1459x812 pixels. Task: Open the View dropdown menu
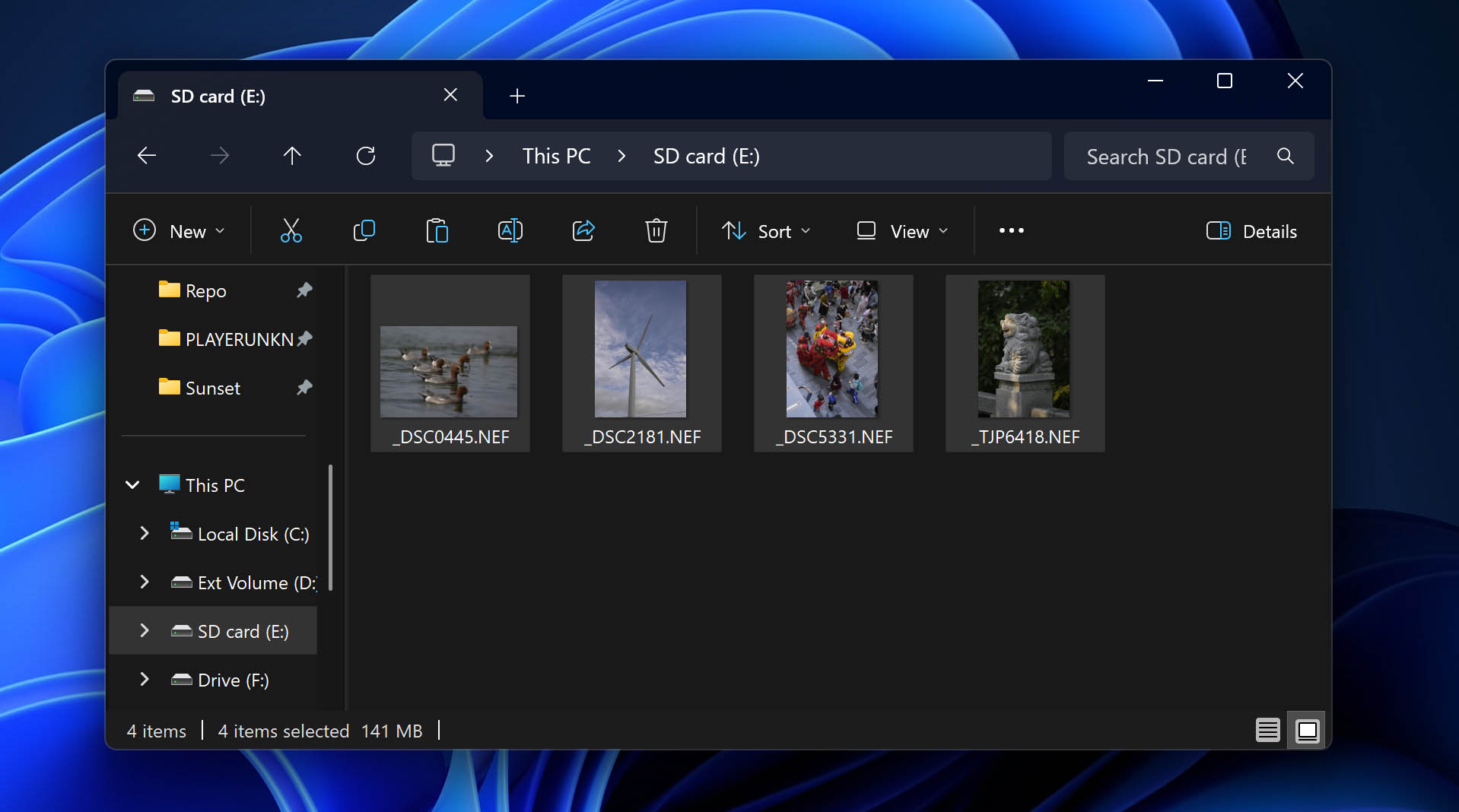(902, 231)
